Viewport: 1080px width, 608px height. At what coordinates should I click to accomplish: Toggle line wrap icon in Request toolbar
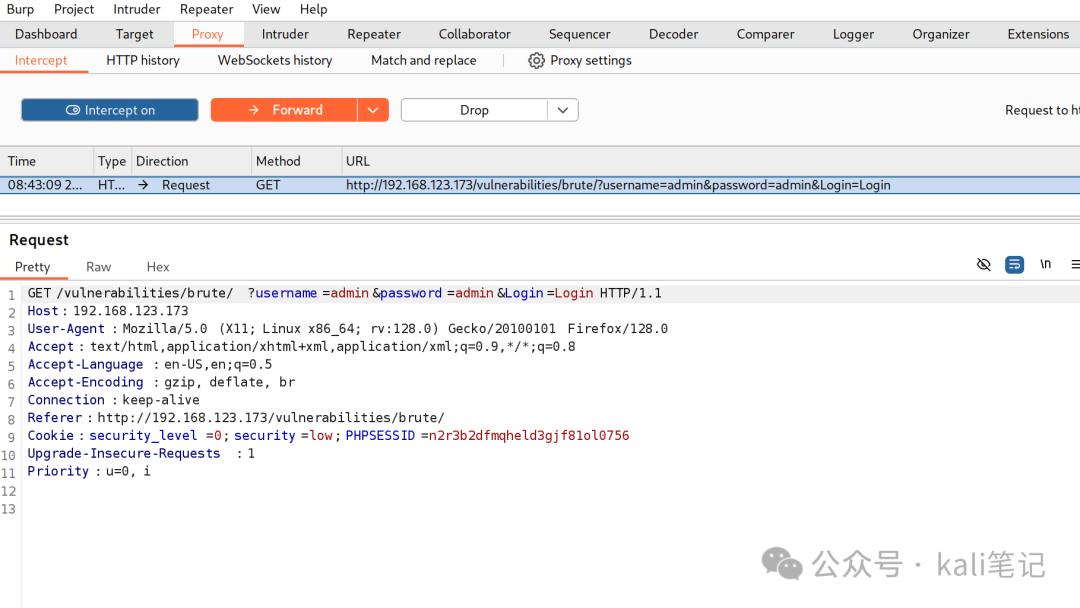click(1014, 264)
